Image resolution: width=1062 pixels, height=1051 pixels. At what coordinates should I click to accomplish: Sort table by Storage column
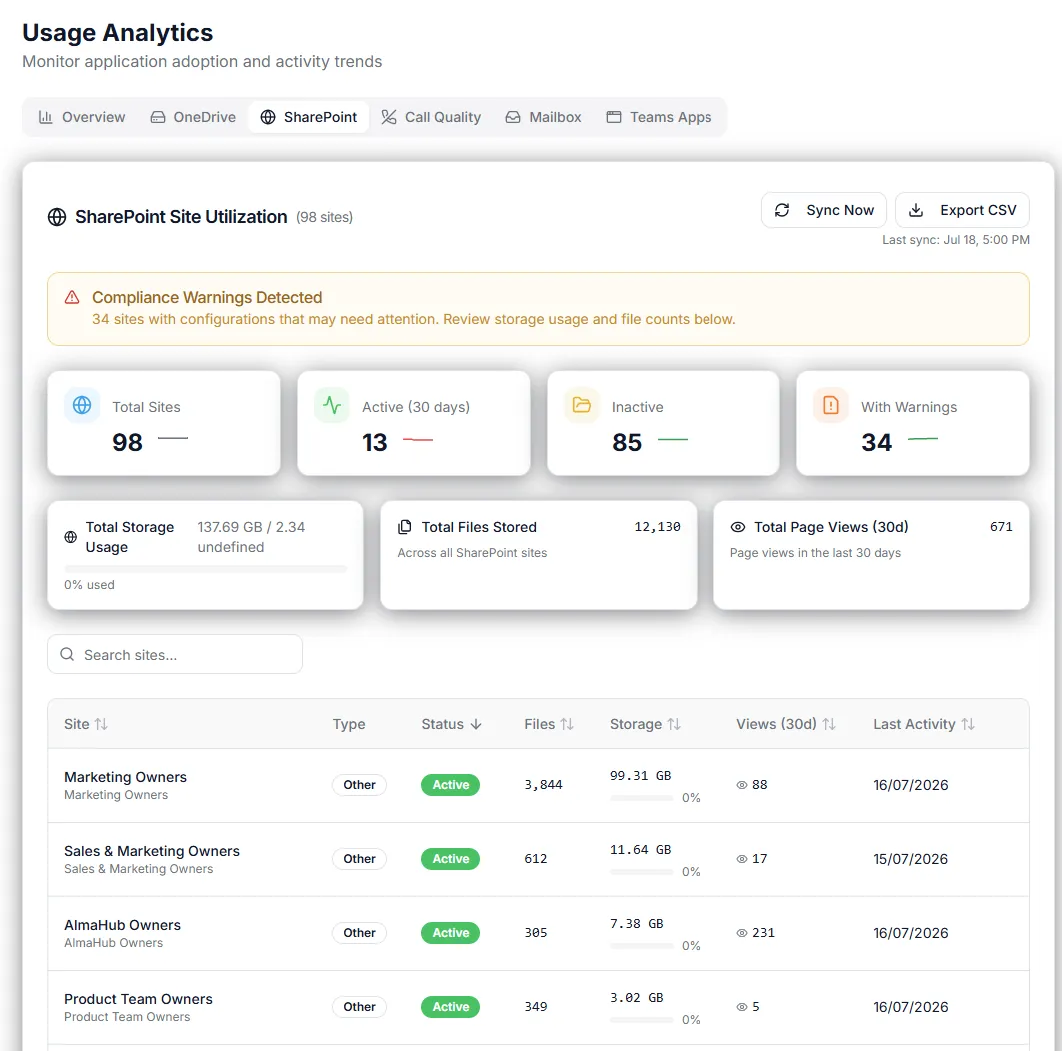click(645, 724)
